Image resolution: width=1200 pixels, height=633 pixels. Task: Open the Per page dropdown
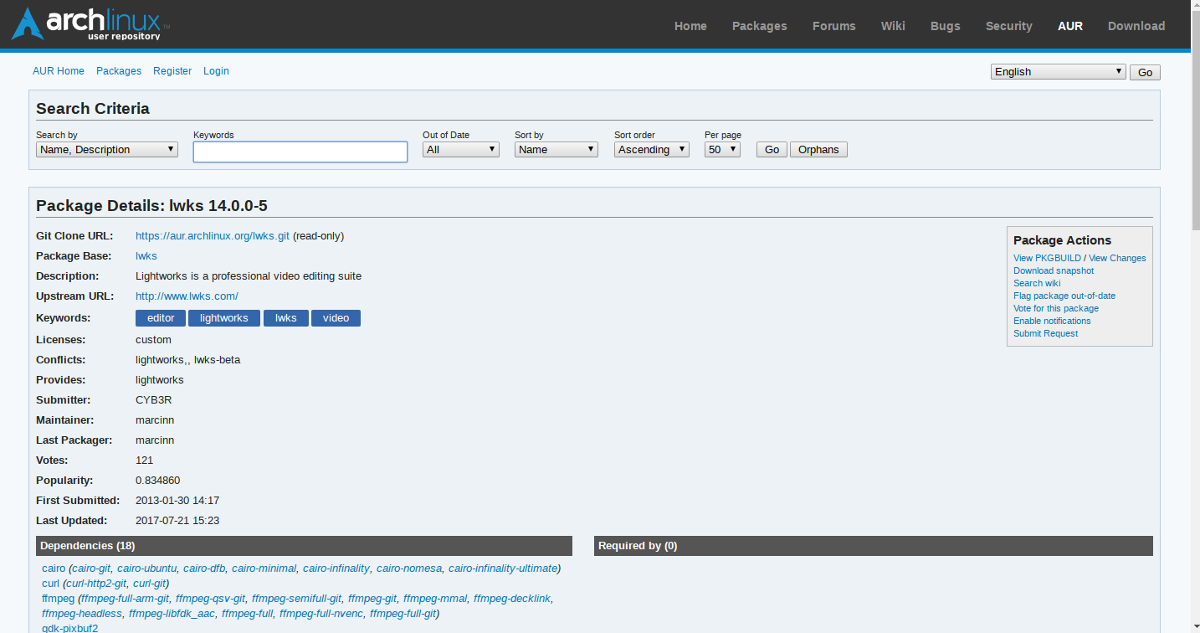pos(723,150)
